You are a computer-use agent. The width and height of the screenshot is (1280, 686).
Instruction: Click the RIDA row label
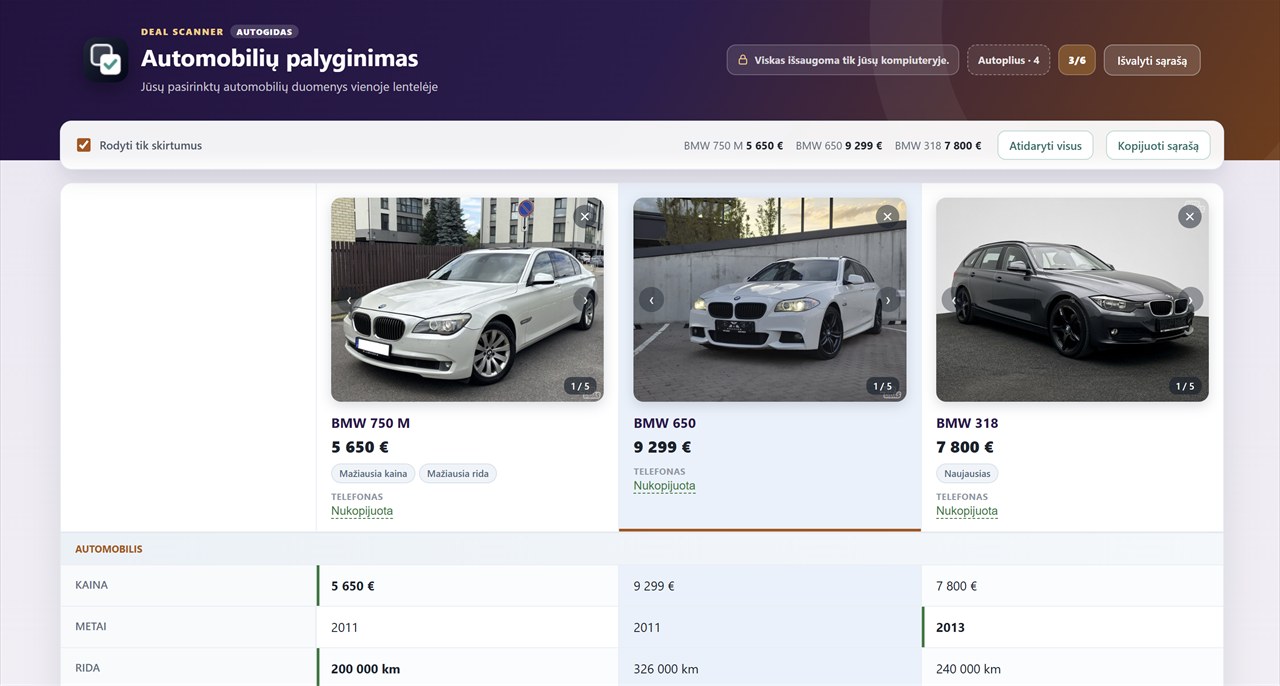(88, 668)
